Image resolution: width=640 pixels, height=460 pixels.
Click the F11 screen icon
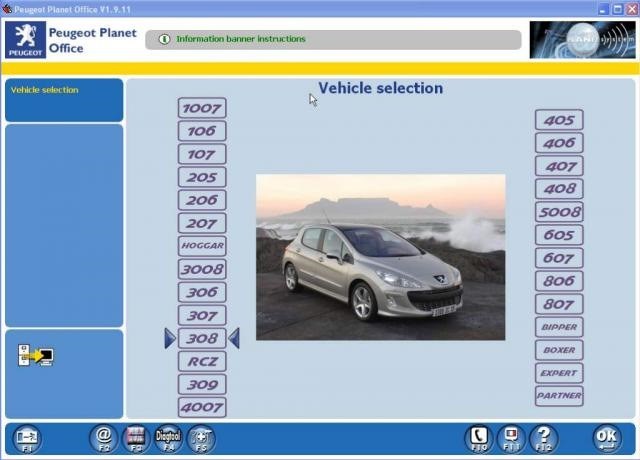click(x=510, y=438)
